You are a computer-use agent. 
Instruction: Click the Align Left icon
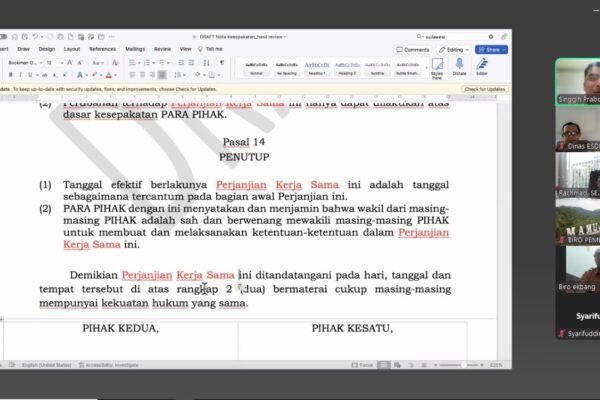pos(132,75)
